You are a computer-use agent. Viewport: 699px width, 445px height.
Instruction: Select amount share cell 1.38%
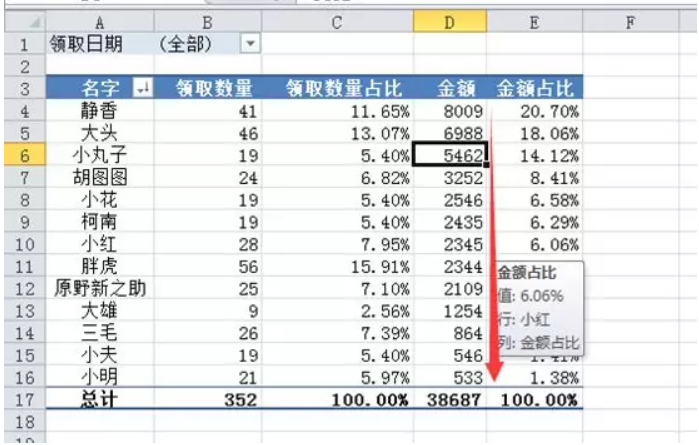pos(535,377)
